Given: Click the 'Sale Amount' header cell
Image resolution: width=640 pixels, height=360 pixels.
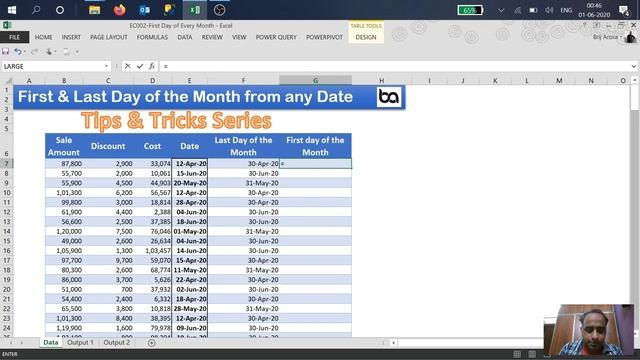Looking at the screenshot, I should [x=64, y=146].
